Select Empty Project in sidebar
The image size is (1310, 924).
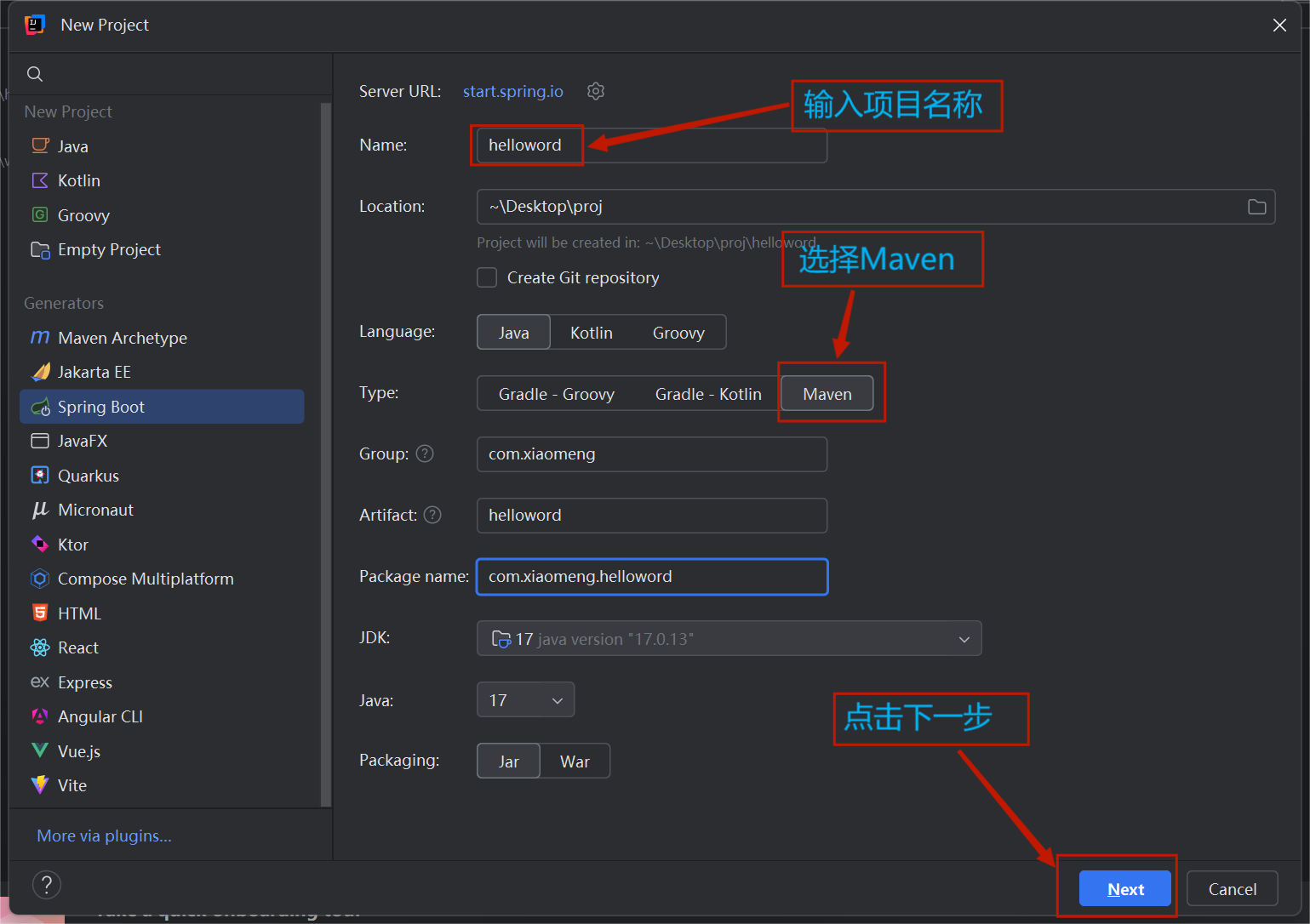(x=108, y=249)
